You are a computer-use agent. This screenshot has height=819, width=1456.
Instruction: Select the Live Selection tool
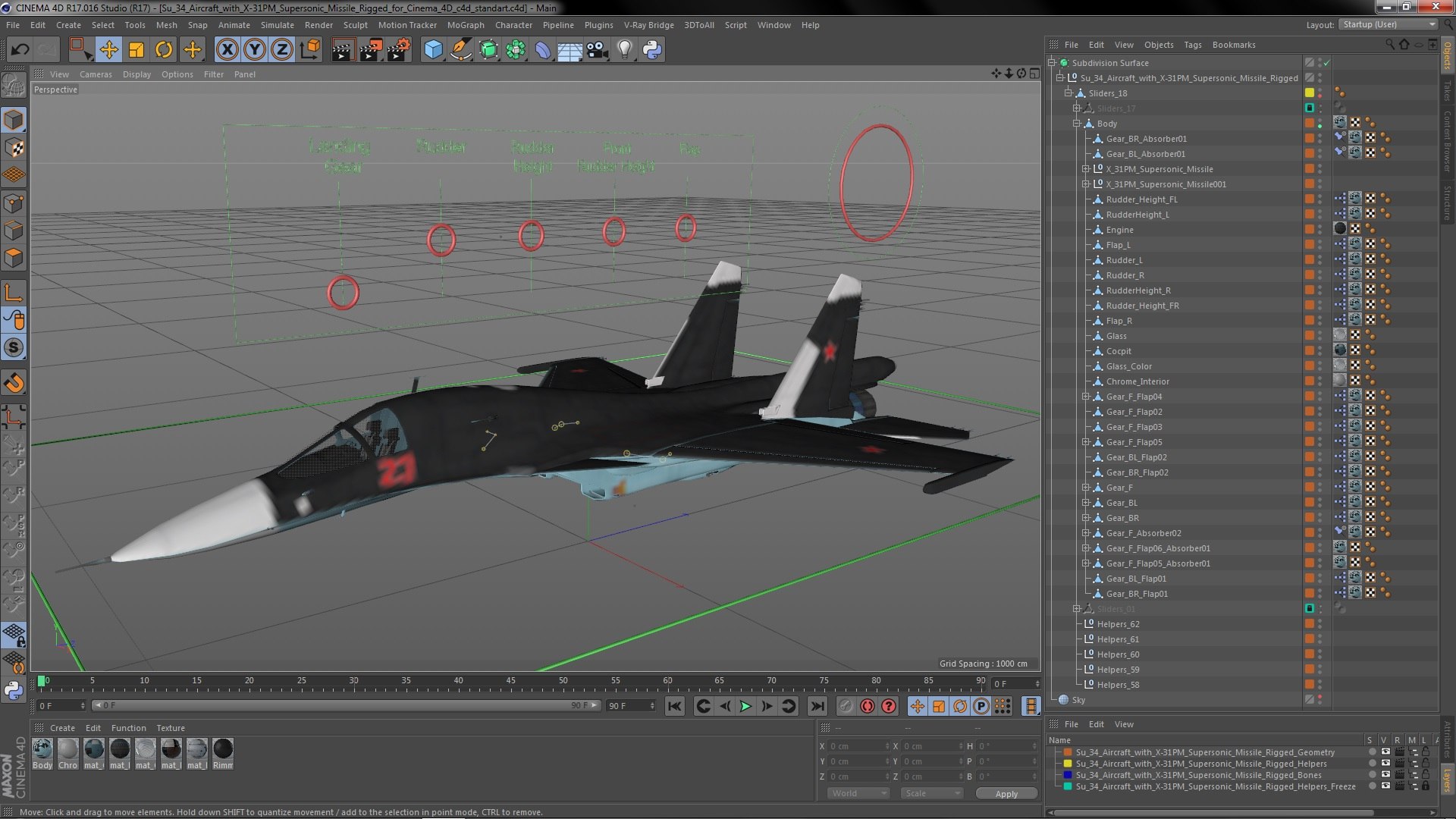80,50
